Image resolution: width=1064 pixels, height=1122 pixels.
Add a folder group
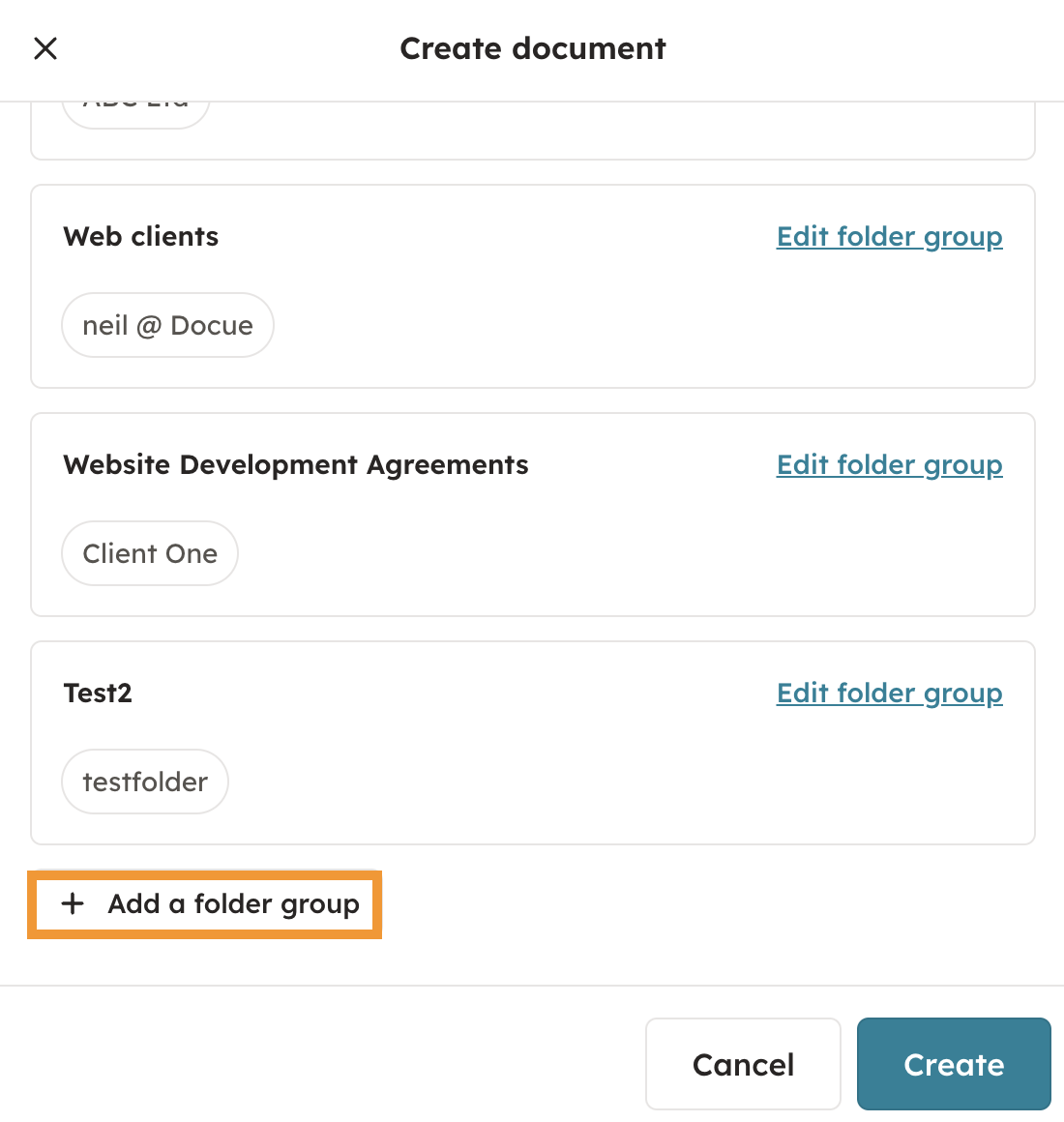[x=233, y=904]
